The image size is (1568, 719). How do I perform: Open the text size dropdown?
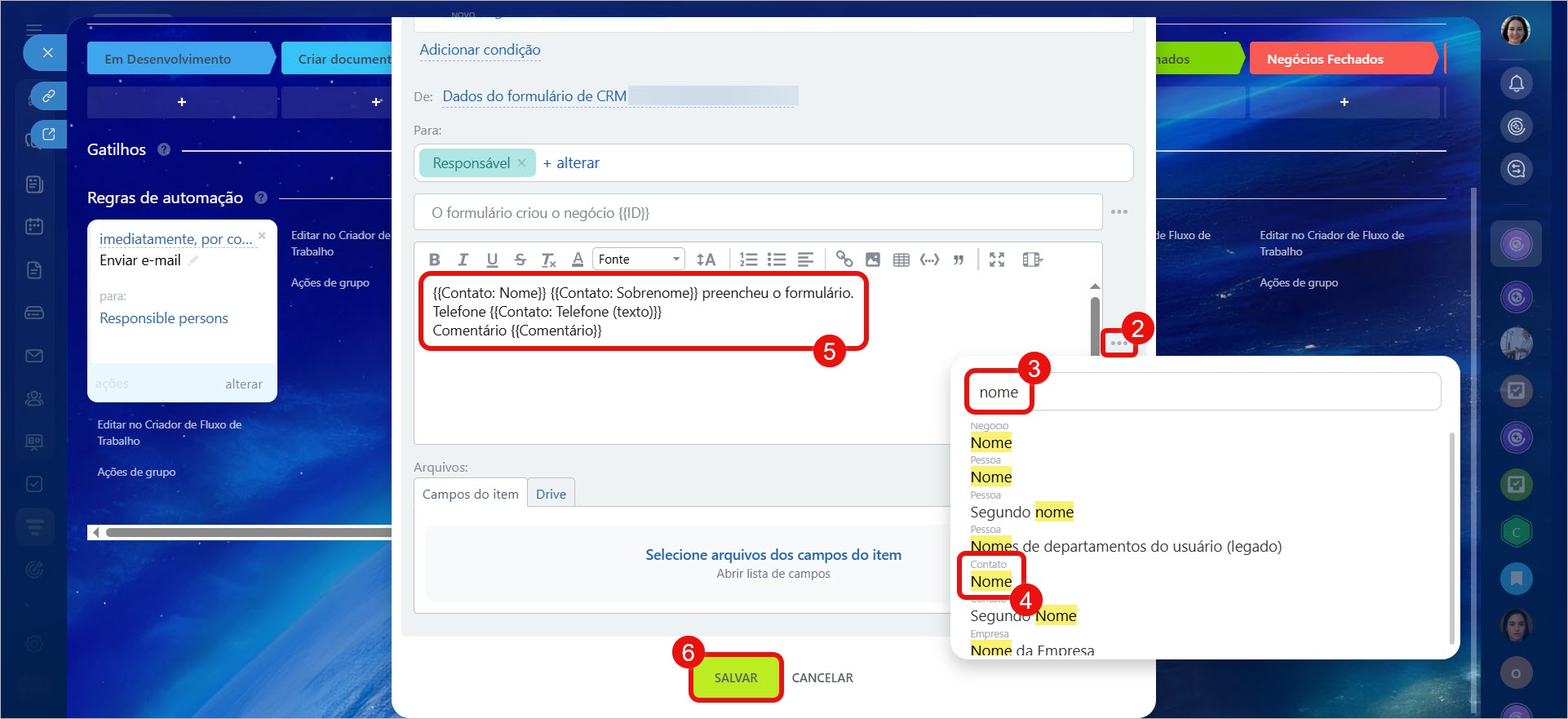[706, 260]
